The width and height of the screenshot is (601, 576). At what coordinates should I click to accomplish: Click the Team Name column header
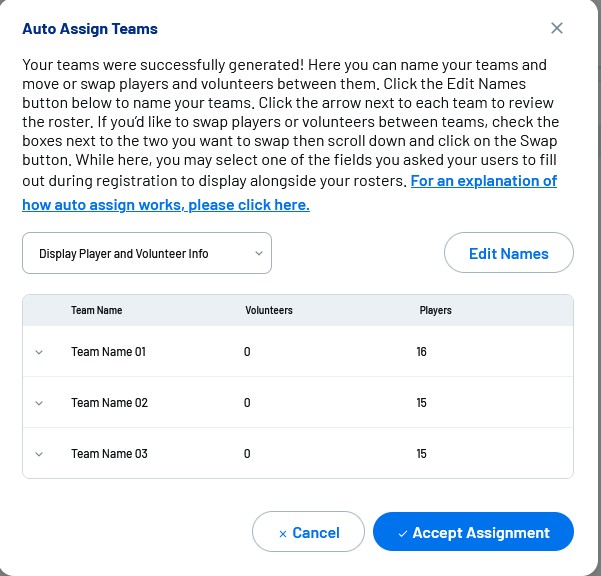(x=97, y=311)
